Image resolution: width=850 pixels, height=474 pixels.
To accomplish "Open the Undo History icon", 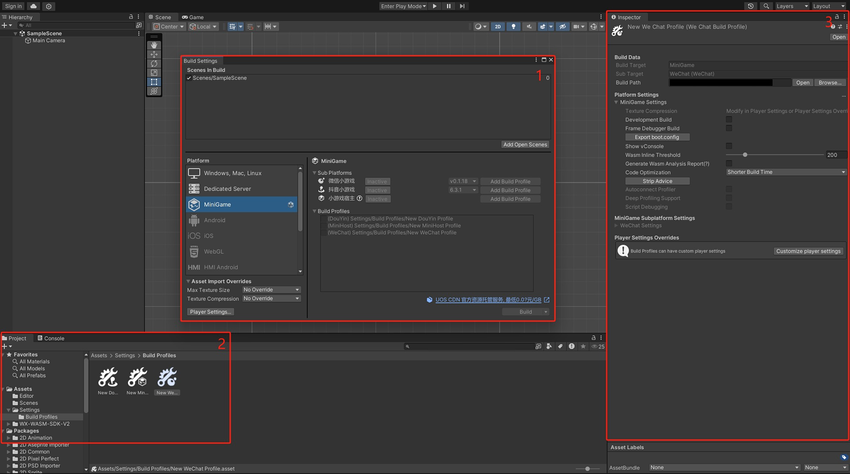I will click(x=751, y=6).
